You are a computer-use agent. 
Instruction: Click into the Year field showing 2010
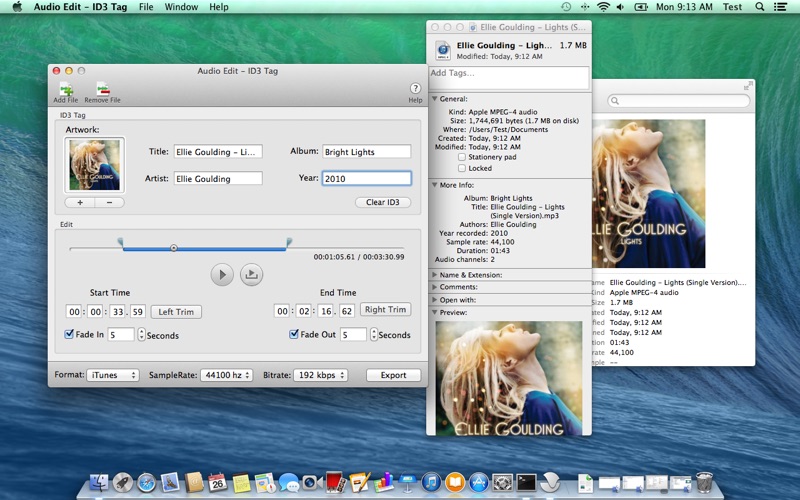point(366,178)
